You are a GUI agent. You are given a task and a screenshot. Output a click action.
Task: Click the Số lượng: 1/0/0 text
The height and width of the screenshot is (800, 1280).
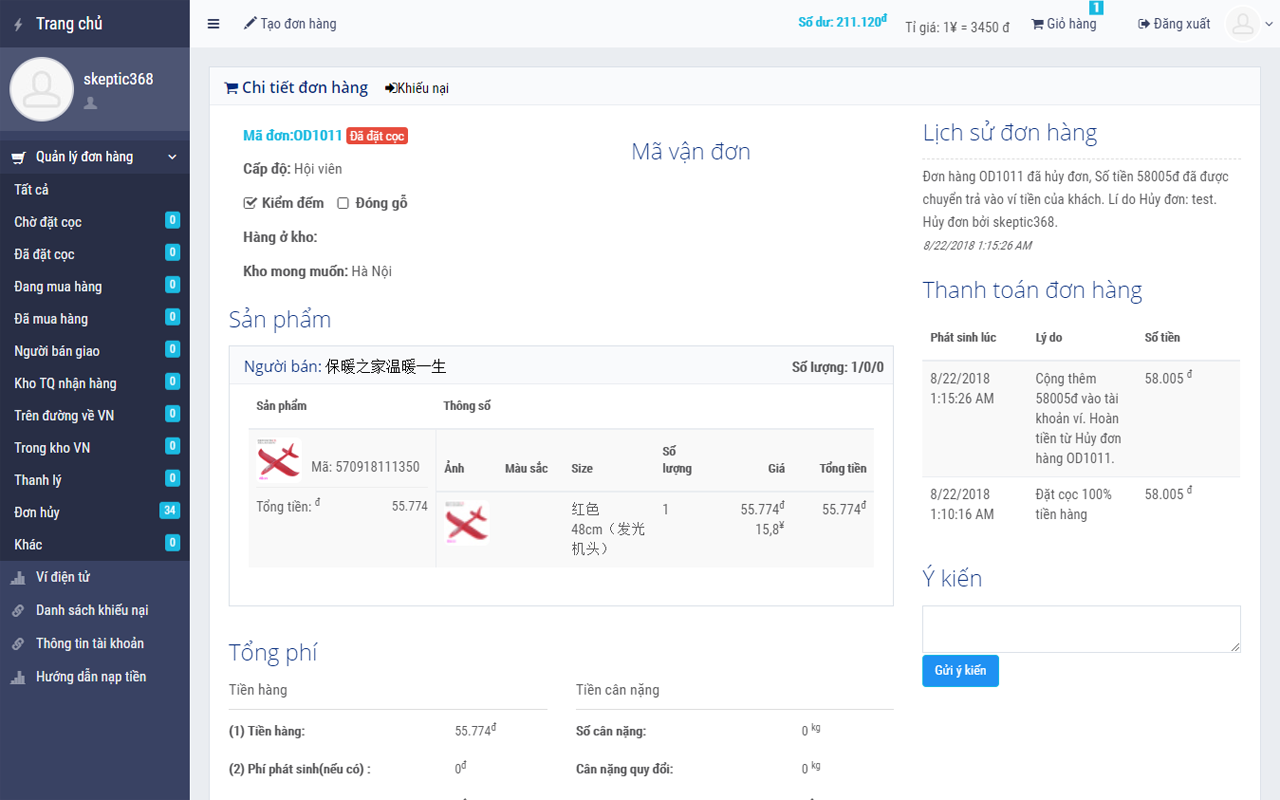point(838,367)
